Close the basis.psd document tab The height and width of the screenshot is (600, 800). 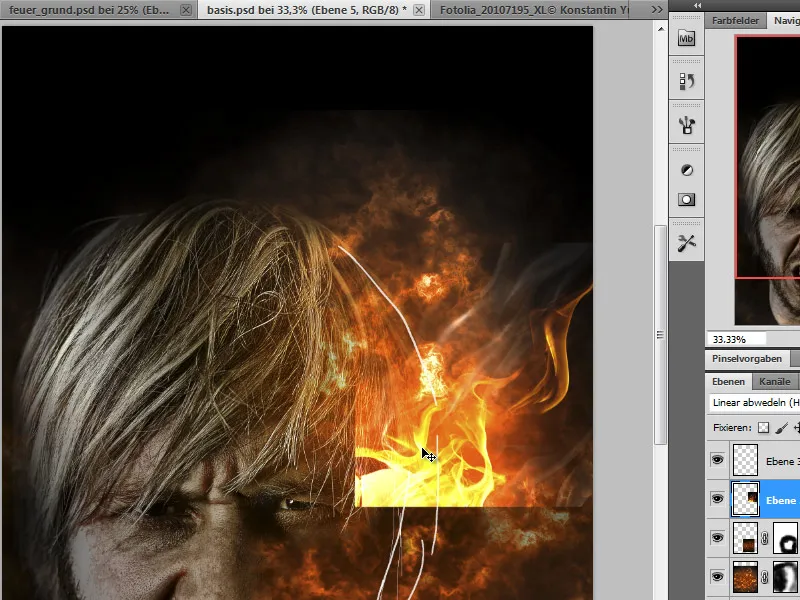(x=419, y=10)
